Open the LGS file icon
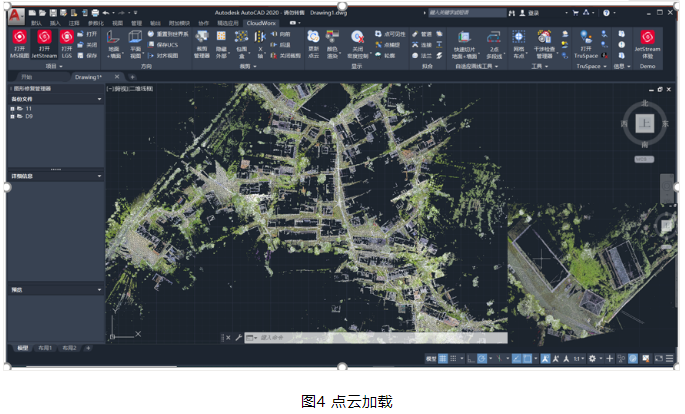 67,42
